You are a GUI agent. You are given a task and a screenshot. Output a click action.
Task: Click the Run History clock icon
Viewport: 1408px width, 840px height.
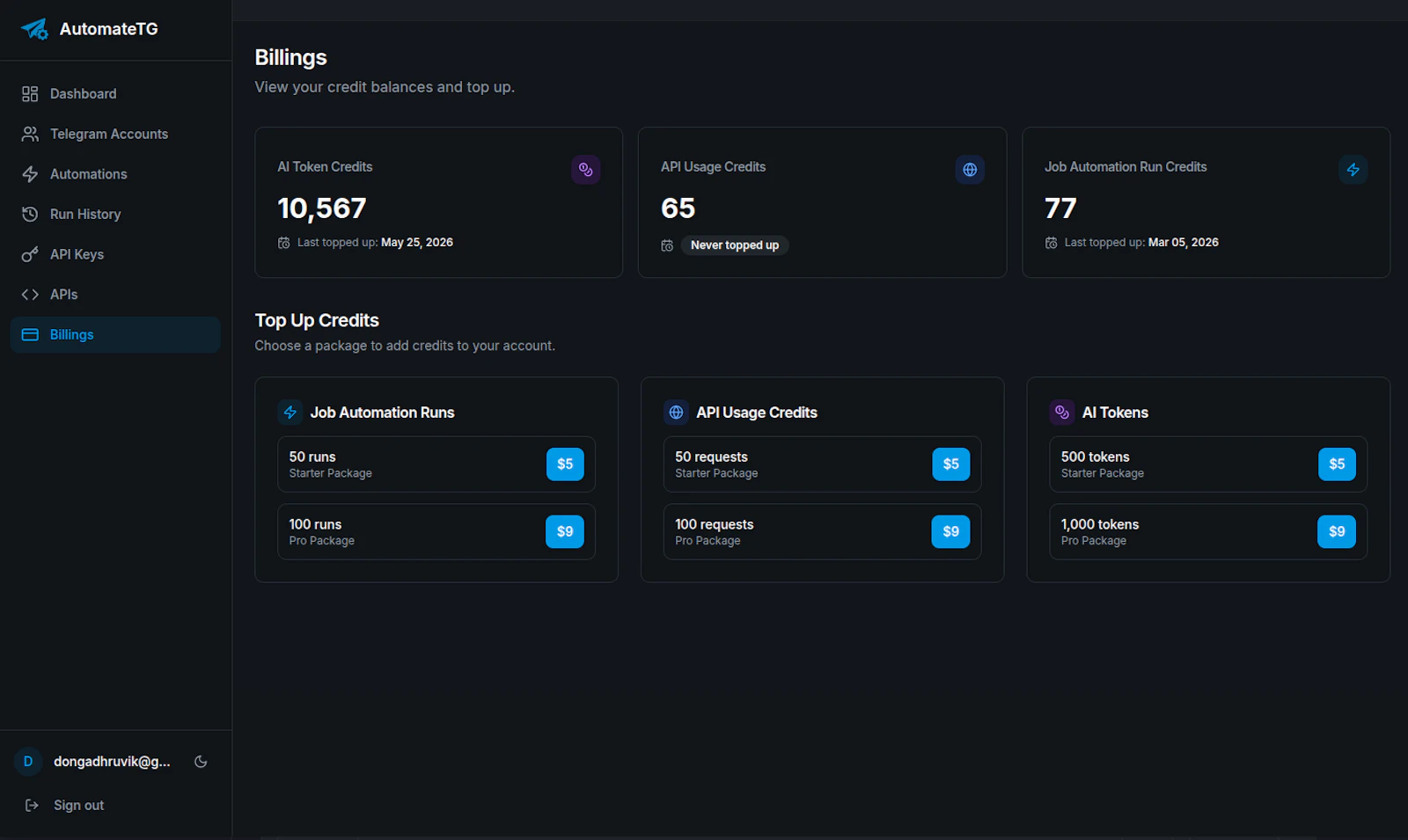[x=30, y=214]
